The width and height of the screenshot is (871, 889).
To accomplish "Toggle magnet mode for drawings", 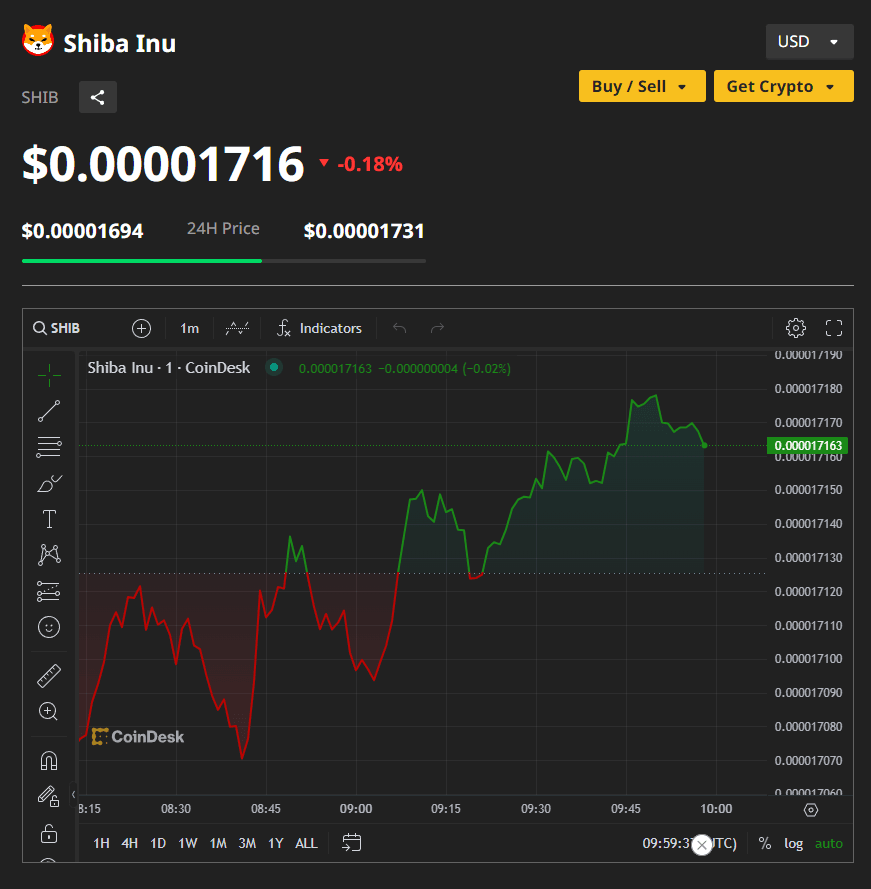I will point(49,761).
